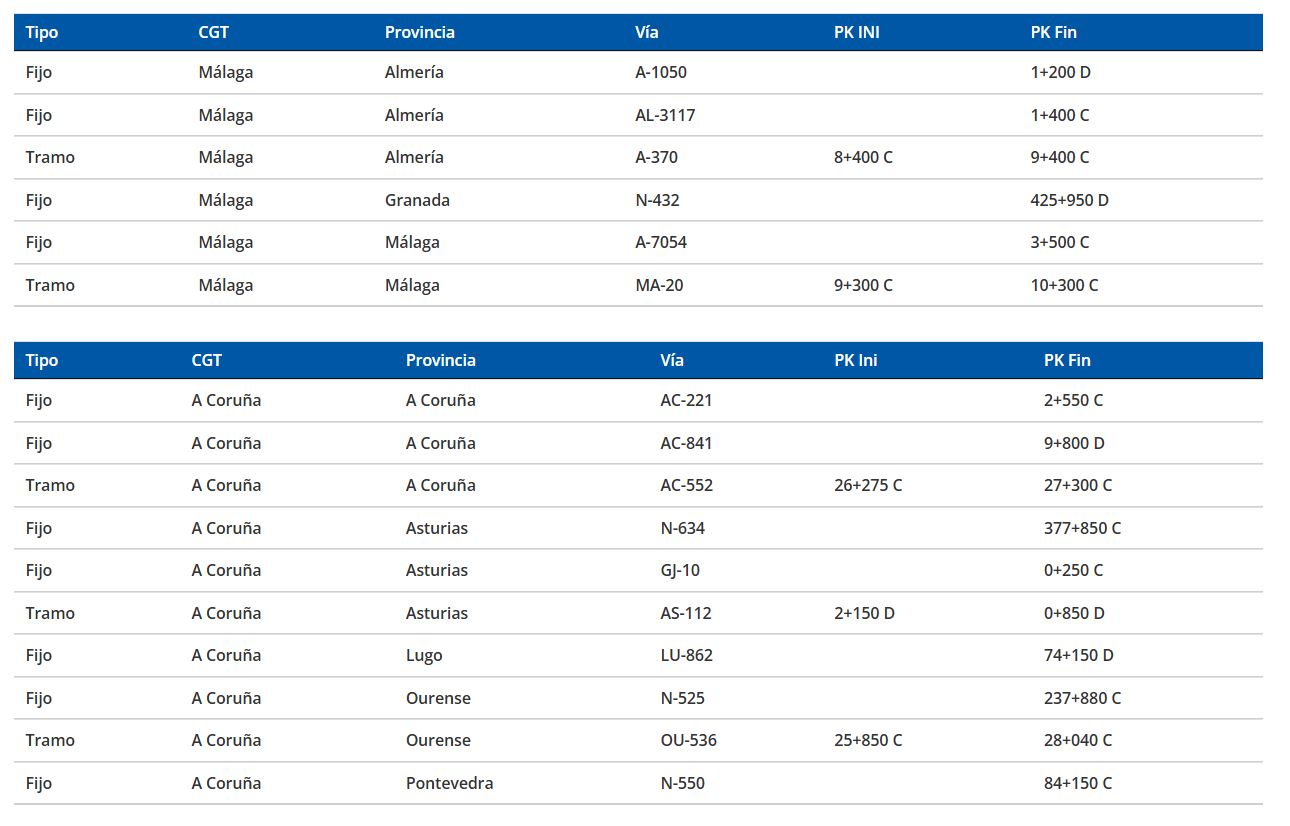Select the A-1050 road cell
Image resolution: width=1290 pixels, height=826 pixels.
661,73
